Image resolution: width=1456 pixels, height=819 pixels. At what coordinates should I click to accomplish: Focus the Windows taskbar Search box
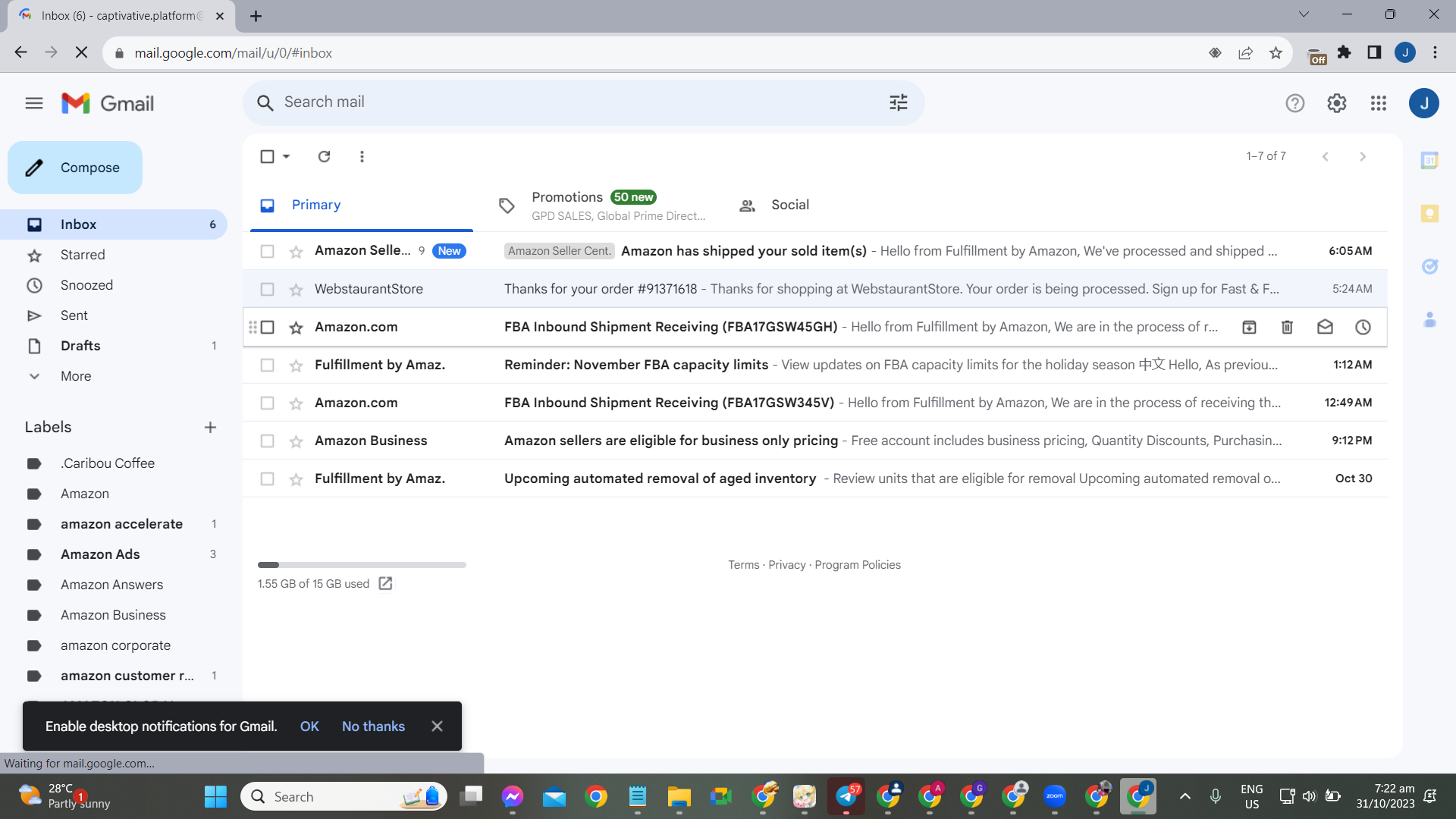pyautogui.click(x=344, y=796)
